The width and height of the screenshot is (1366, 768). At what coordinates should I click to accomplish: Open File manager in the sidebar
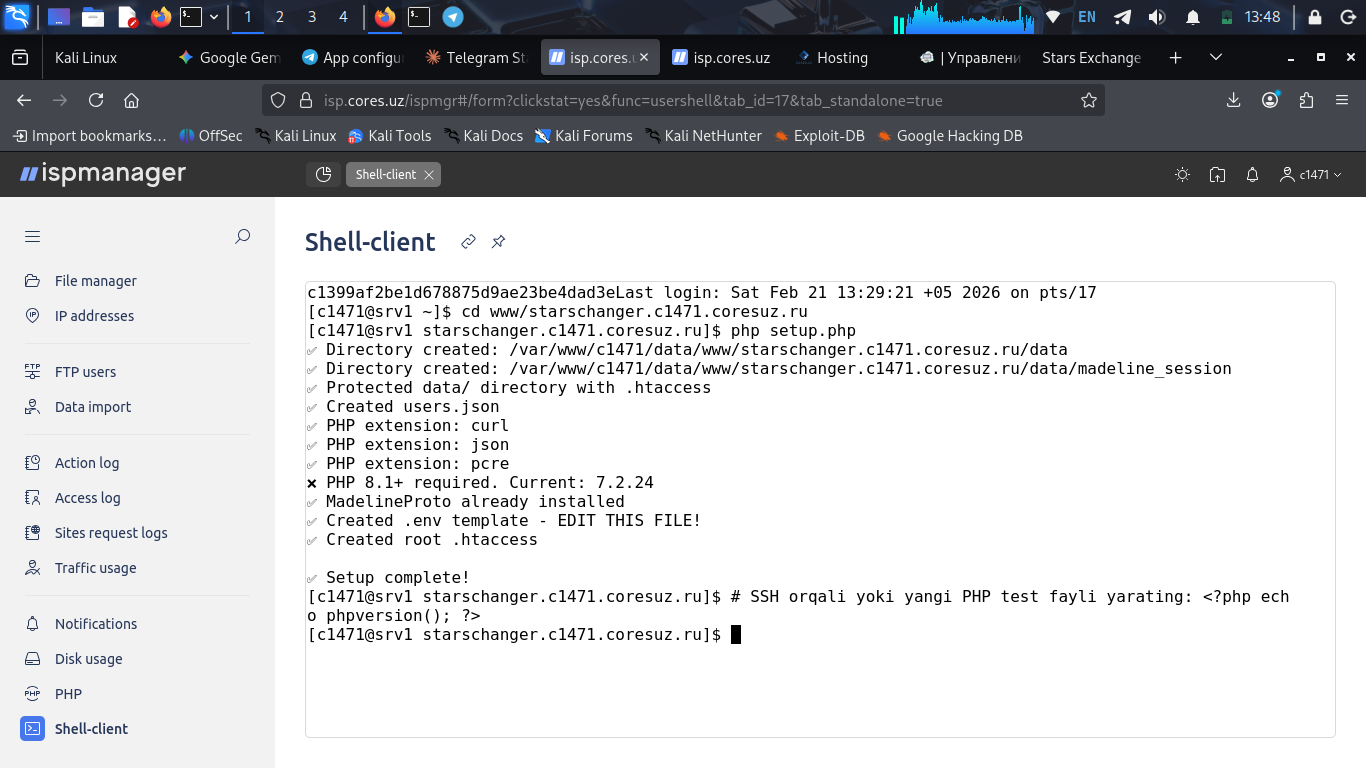pos(95,281)
